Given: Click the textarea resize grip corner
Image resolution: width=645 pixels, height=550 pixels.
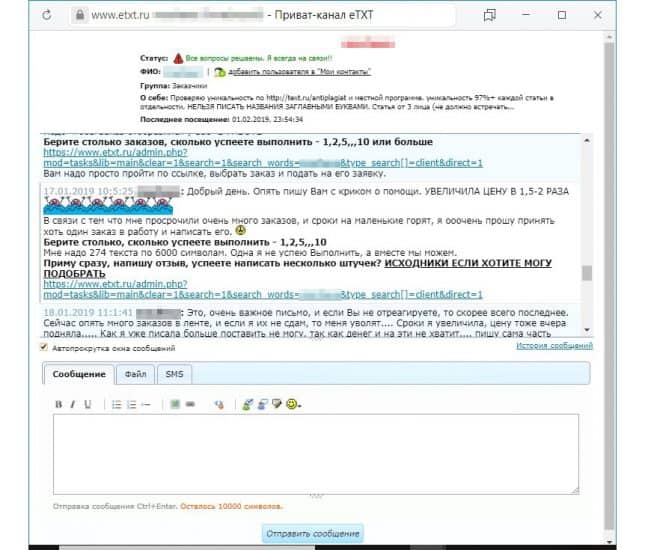Looking at the screenshot, I should [x=575, y=490].
